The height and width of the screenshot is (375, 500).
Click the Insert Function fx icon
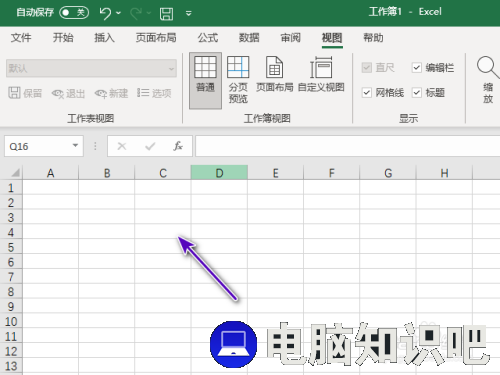tap(178, 146)
